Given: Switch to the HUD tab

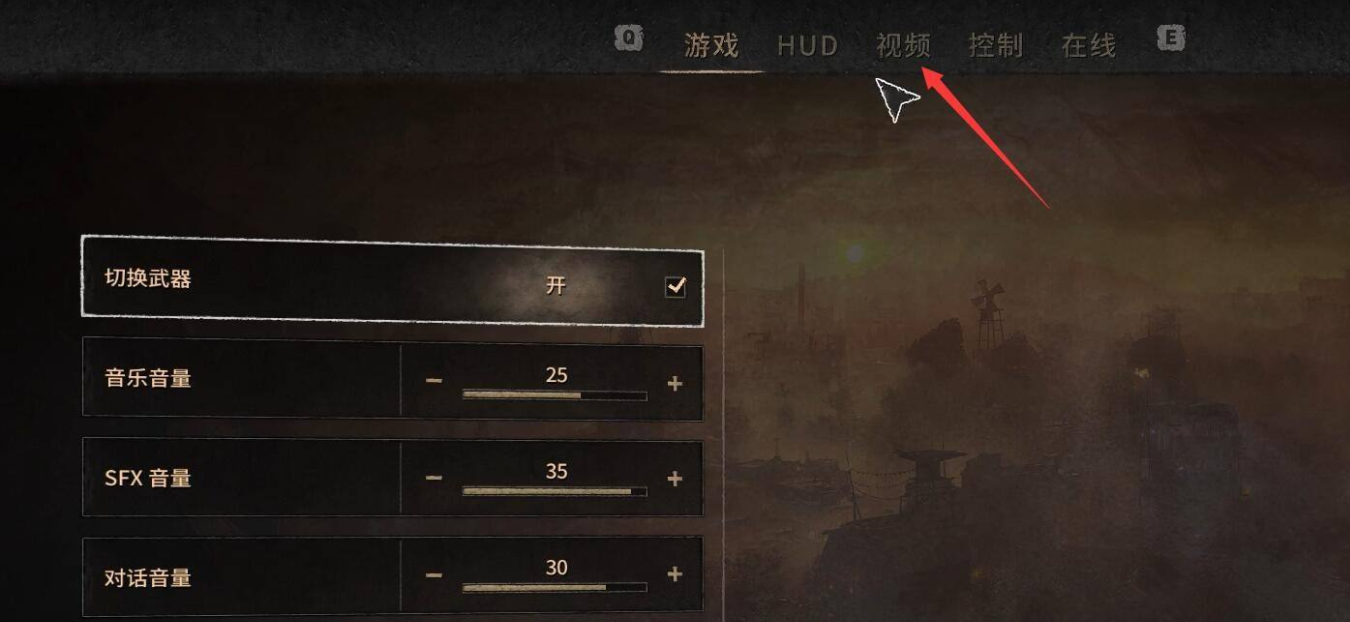Looking at the screenshot, I should click(x=807, y=46).
